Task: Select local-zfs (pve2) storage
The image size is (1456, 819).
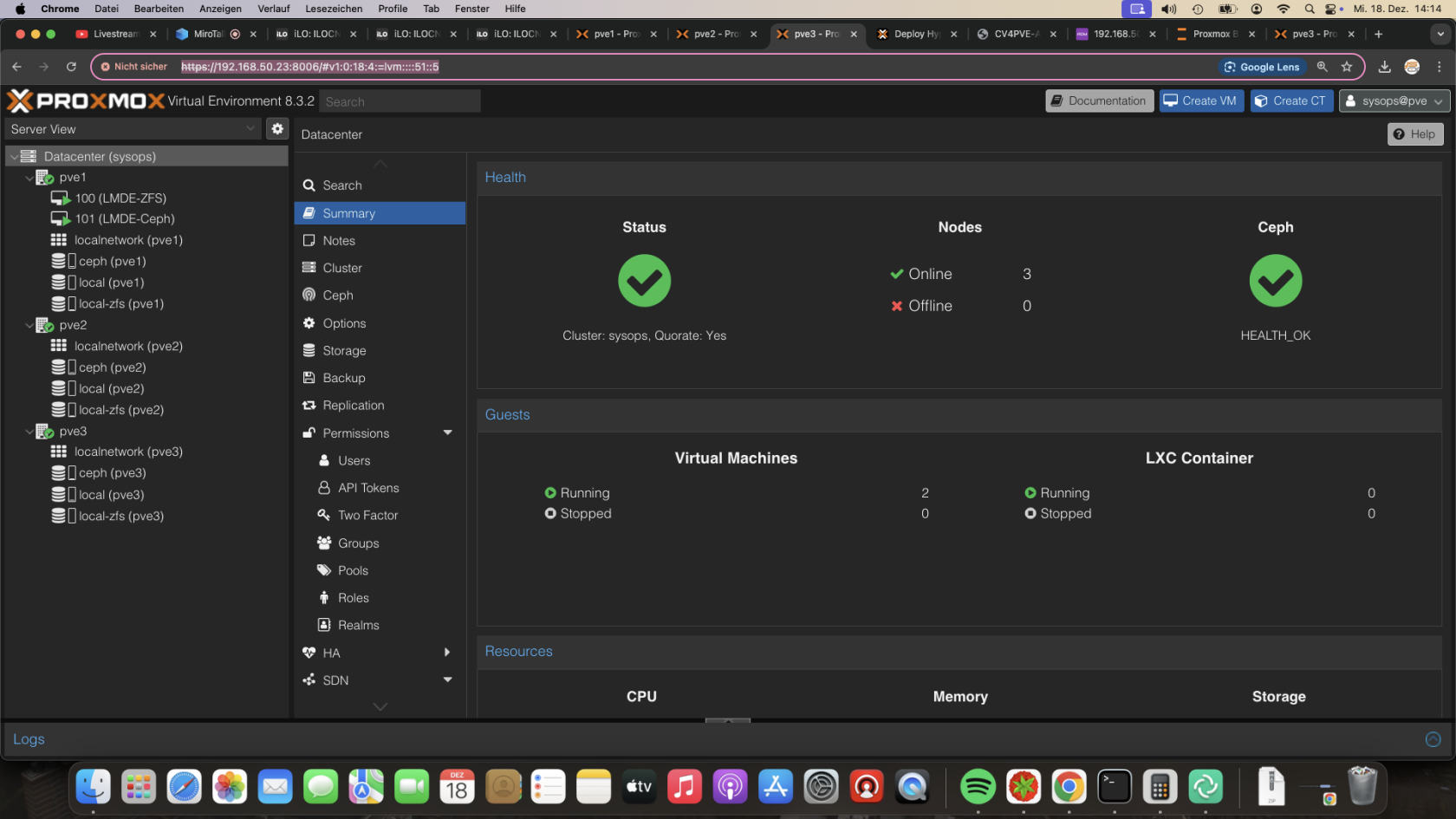Action: (121, 410)
